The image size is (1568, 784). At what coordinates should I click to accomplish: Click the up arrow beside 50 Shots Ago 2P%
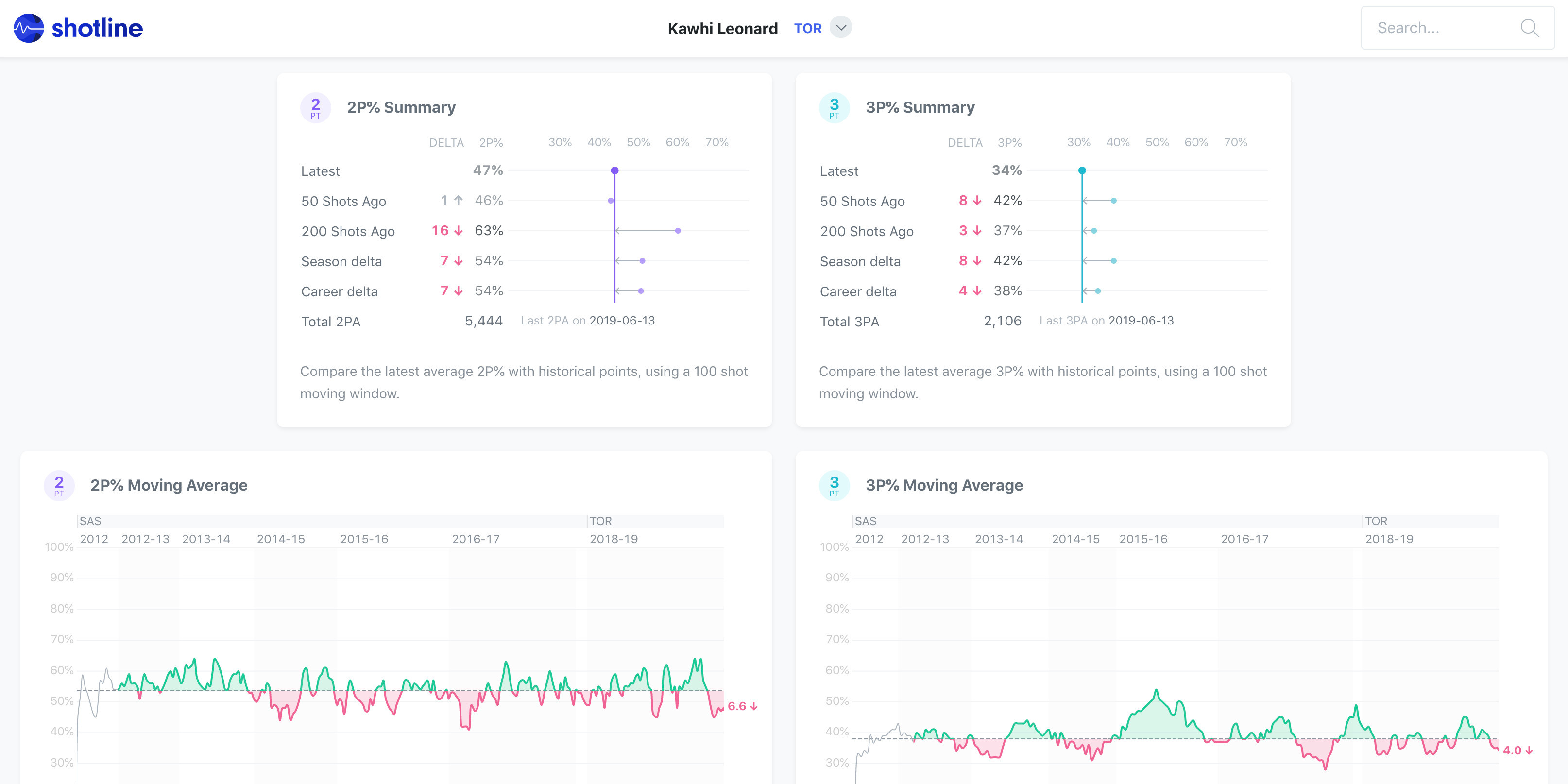coord(459,200)
